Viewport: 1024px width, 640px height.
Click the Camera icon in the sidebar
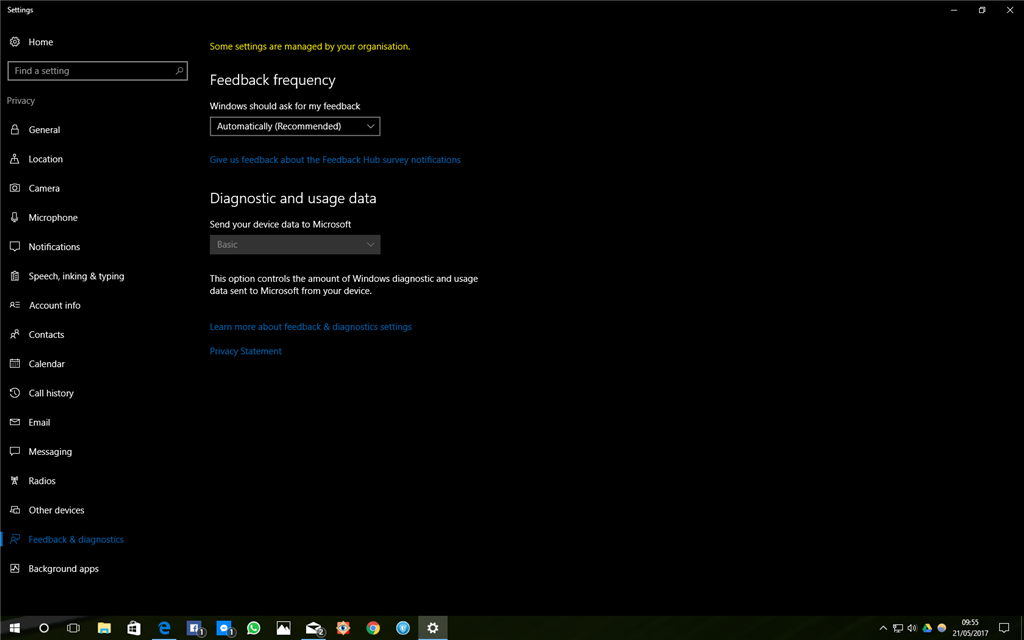(x=14, y=188)
